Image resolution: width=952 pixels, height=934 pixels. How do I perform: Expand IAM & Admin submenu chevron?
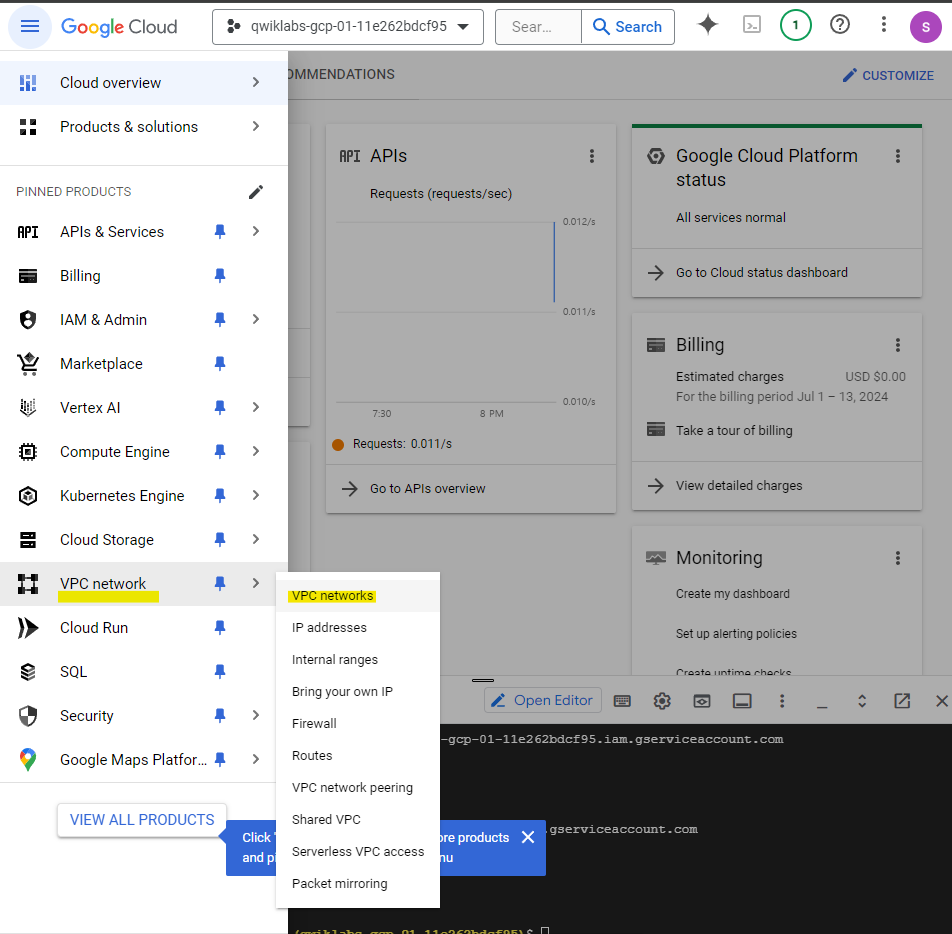click(256, 319)
